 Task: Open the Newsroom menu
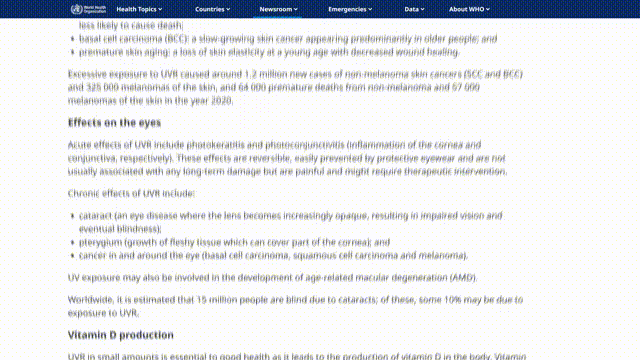278,9
